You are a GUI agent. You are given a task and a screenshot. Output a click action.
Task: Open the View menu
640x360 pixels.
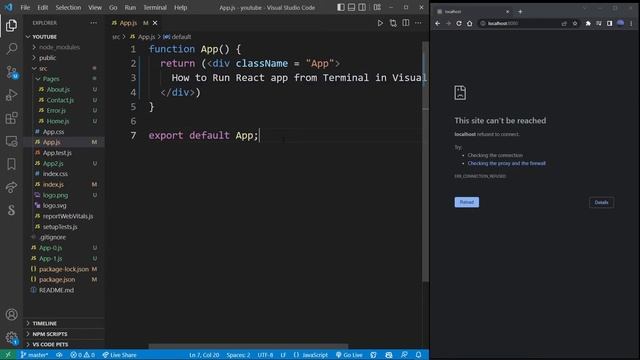[95, 7]
